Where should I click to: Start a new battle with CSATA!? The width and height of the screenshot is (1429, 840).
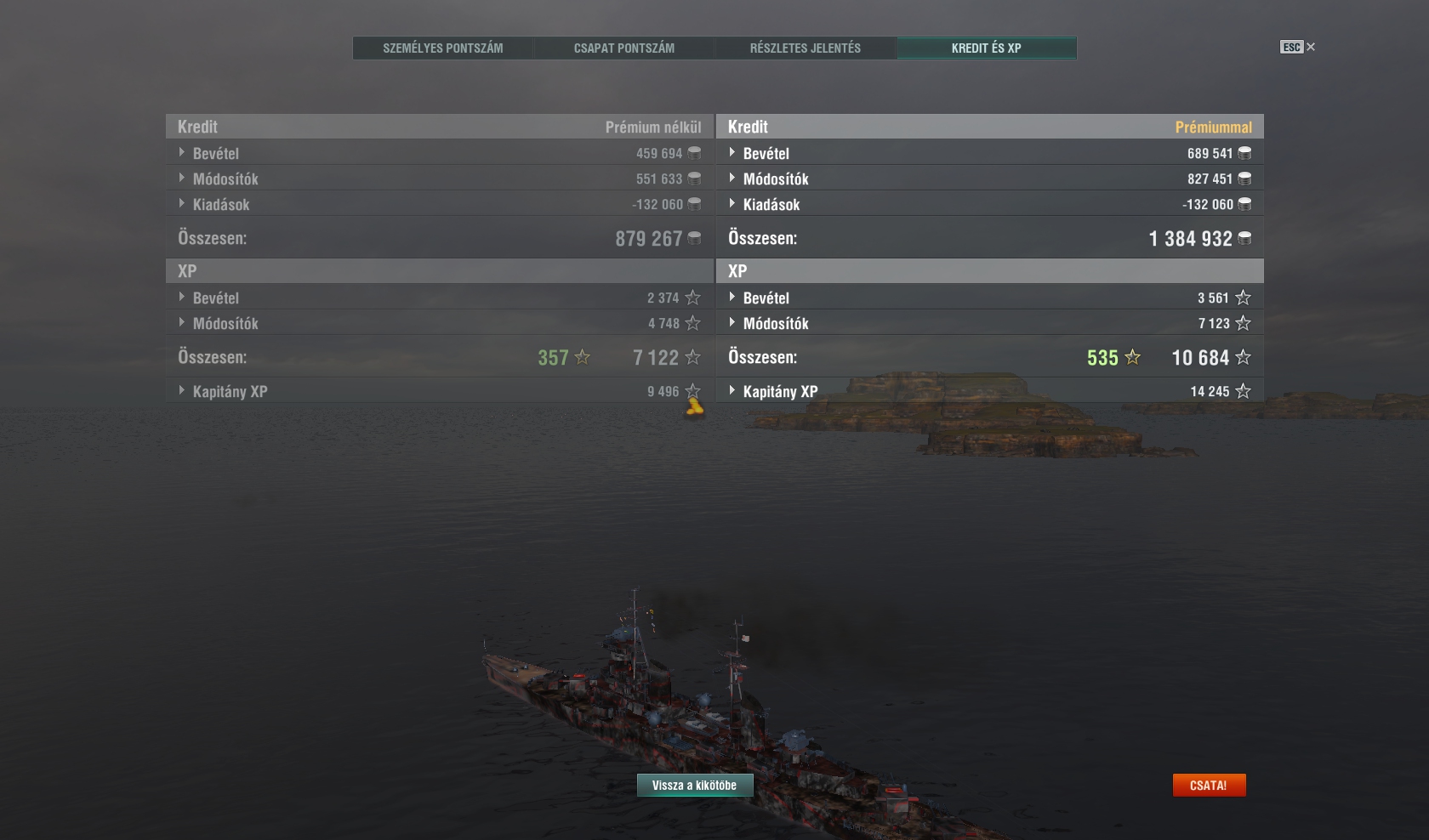coord(1209,785)
